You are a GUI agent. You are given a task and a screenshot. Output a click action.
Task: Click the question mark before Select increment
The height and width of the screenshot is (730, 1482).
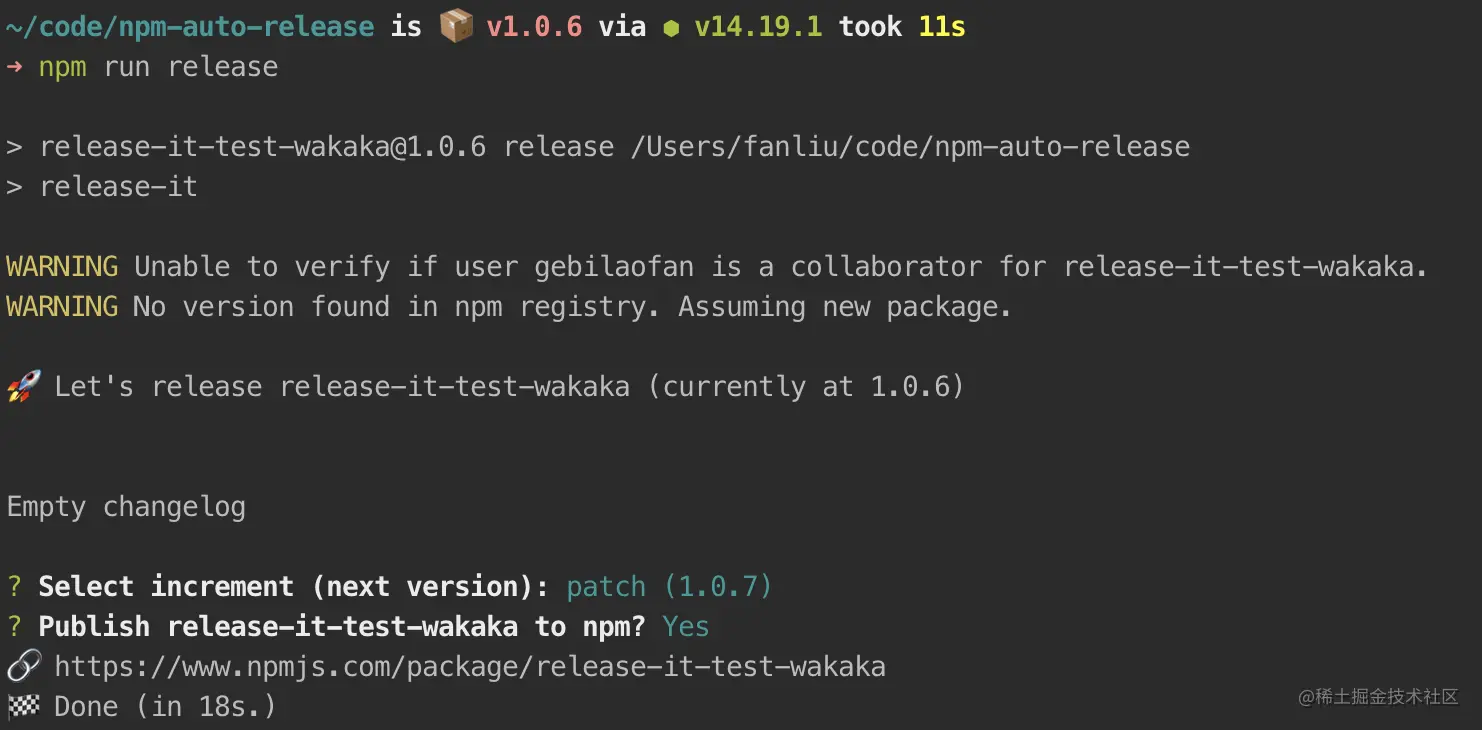pyautogui.click(x=14, y=587)
